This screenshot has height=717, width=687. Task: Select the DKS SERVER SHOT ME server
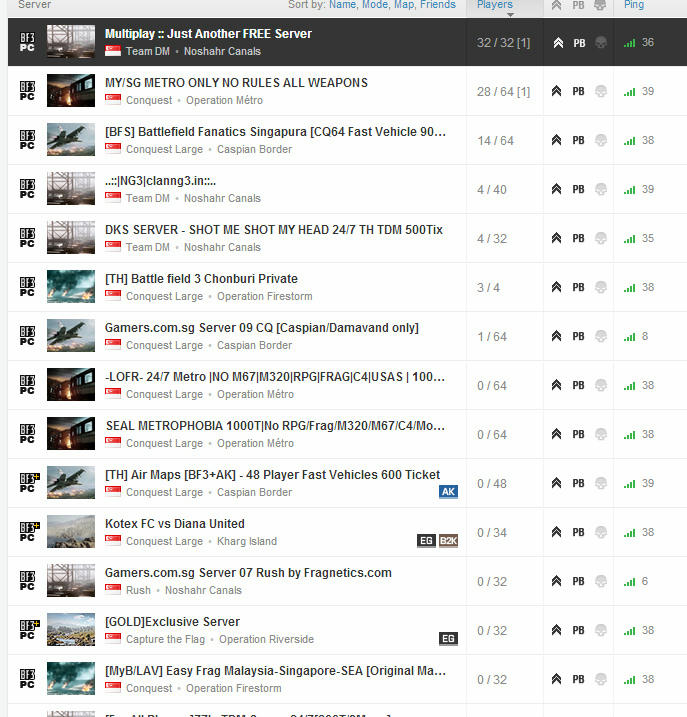pyautogui.click(x=347, y=238)
